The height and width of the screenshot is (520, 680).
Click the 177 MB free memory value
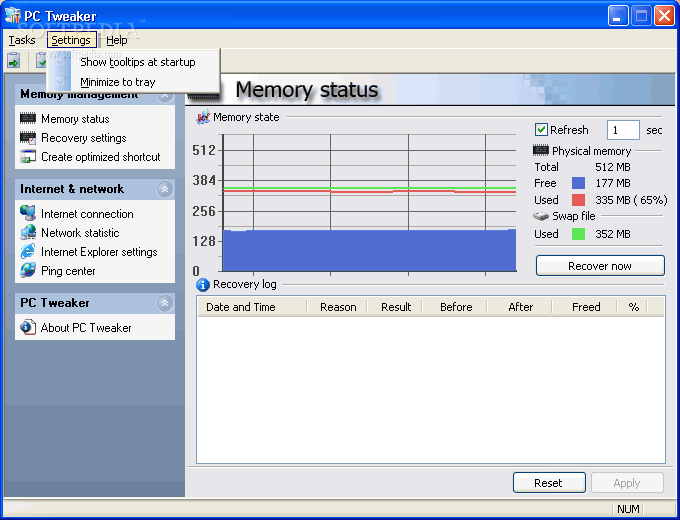click(x=612, y=183)
